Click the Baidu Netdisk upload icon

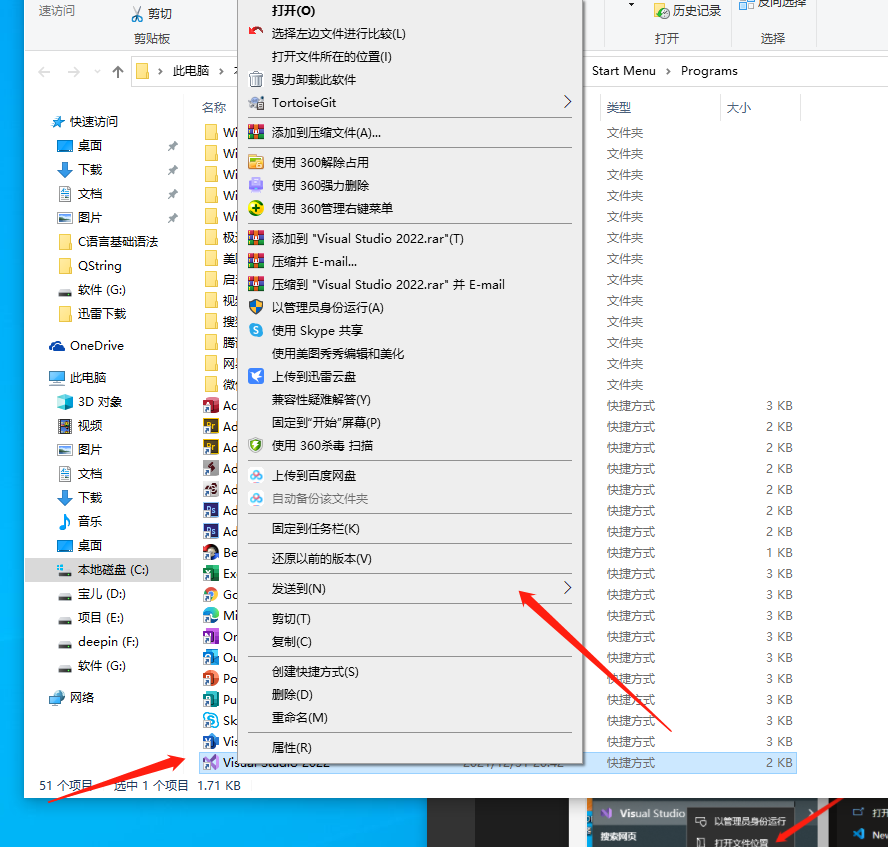point(256,476)
